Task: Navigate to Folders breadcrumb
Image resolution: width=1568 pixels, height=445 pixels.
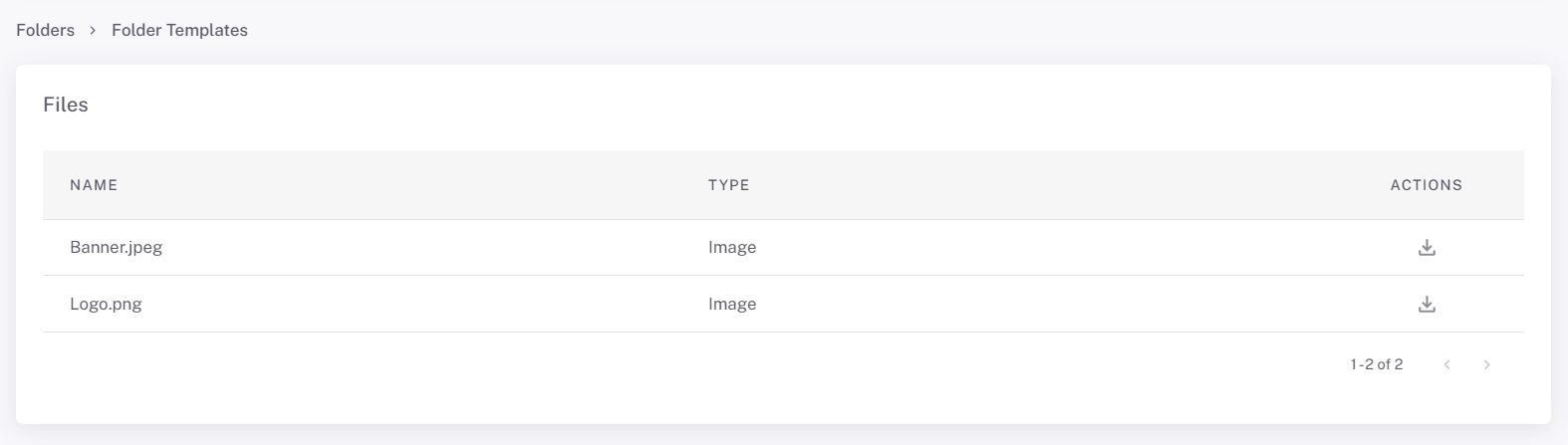Action: (45, 30)
